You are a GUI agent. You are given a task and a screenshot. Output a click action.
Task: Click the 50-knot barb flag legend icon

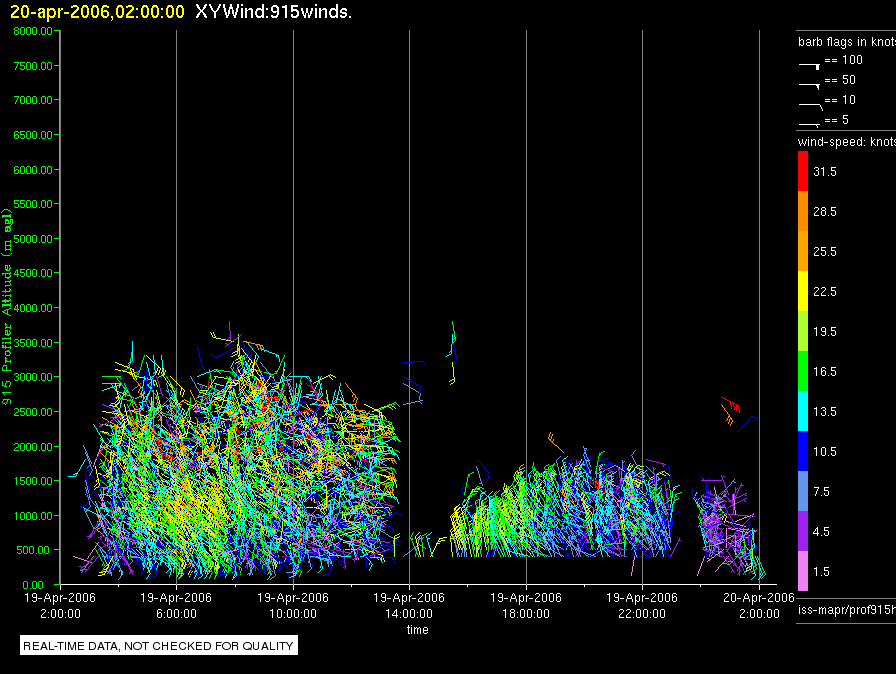pos(809,86)
